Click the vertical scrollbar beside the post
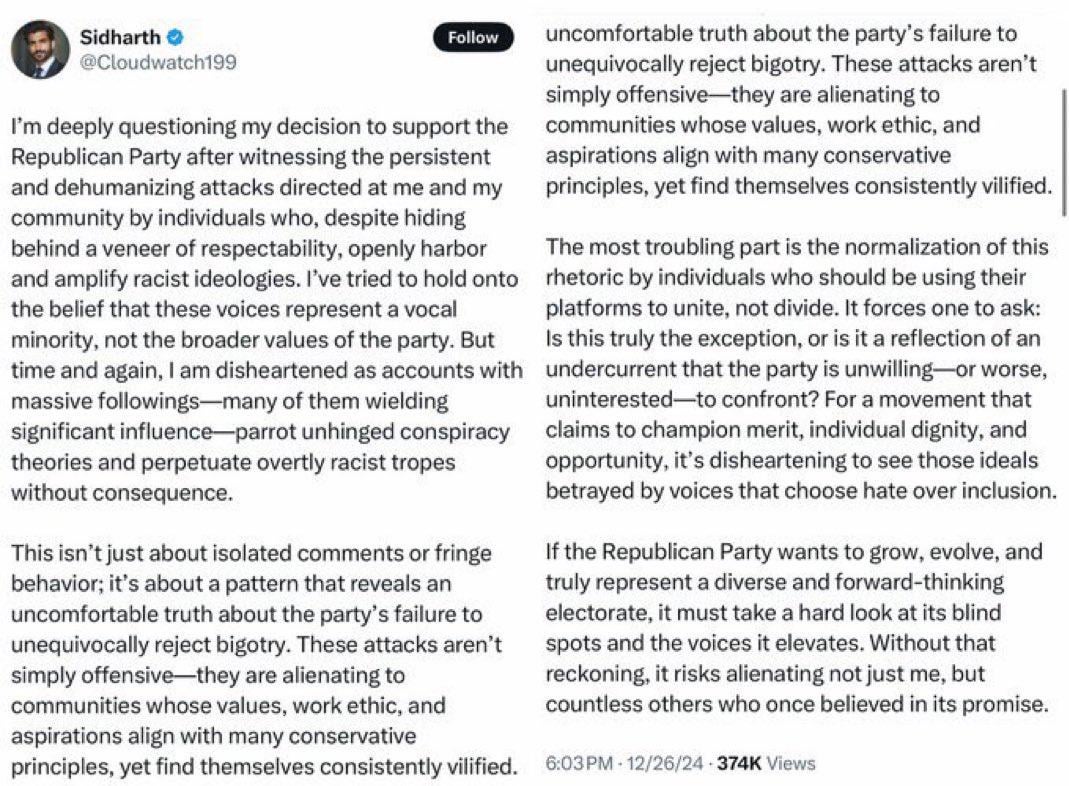 coord(1065,152)
